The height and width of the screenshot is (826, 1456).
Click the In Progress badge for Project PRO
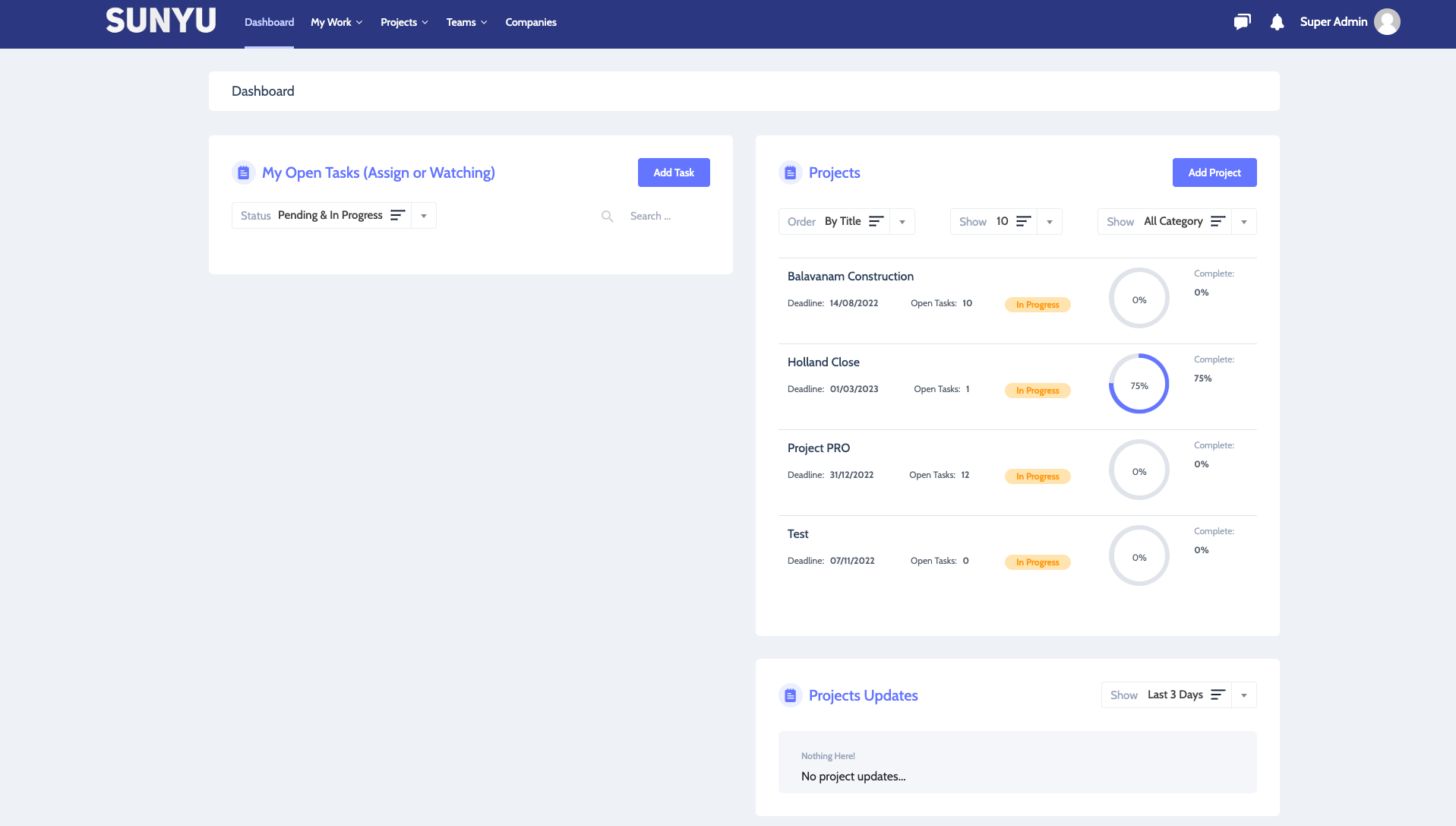point(1038,476)
